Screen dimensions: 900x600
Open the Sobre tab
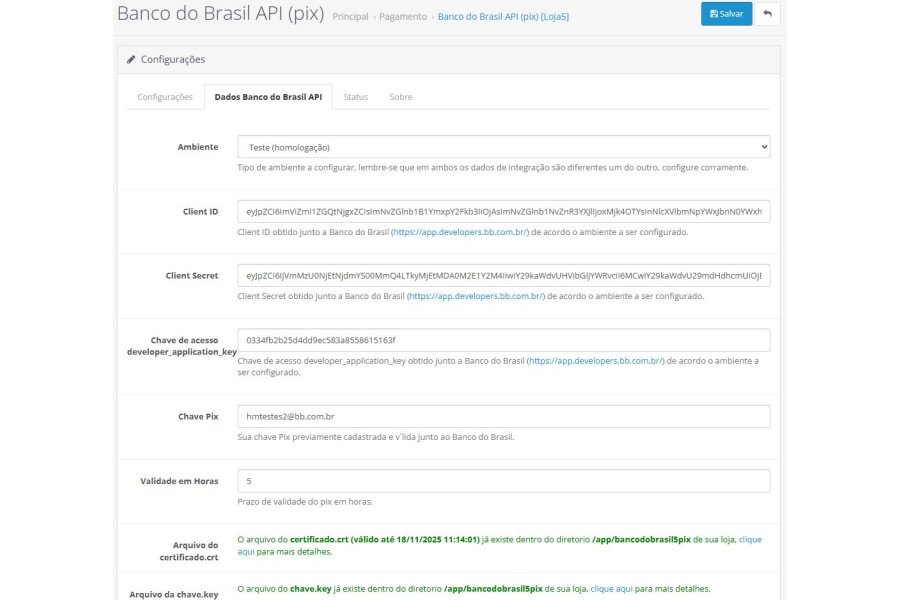point(401,97)
